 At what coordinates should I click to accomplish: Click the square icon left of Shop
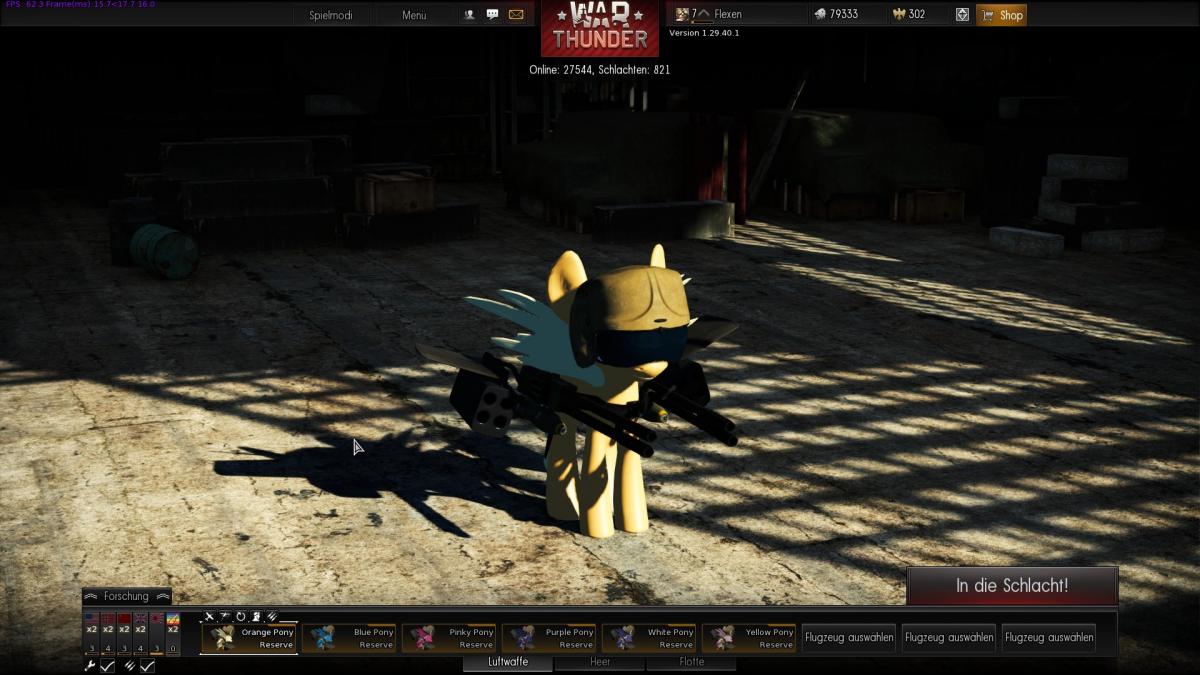pos(962,15)
